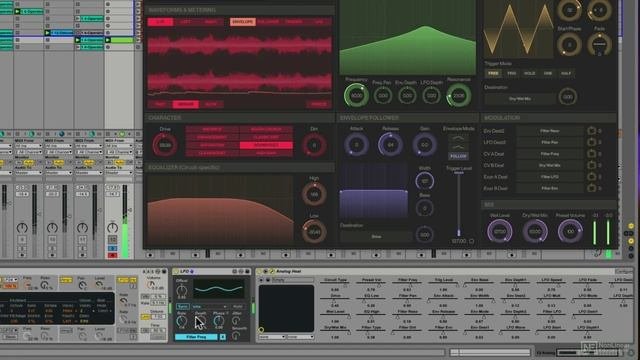This screenshot has width=640, height=360.
Task: Select the ONE trigger mode
Action: point(548,73)
